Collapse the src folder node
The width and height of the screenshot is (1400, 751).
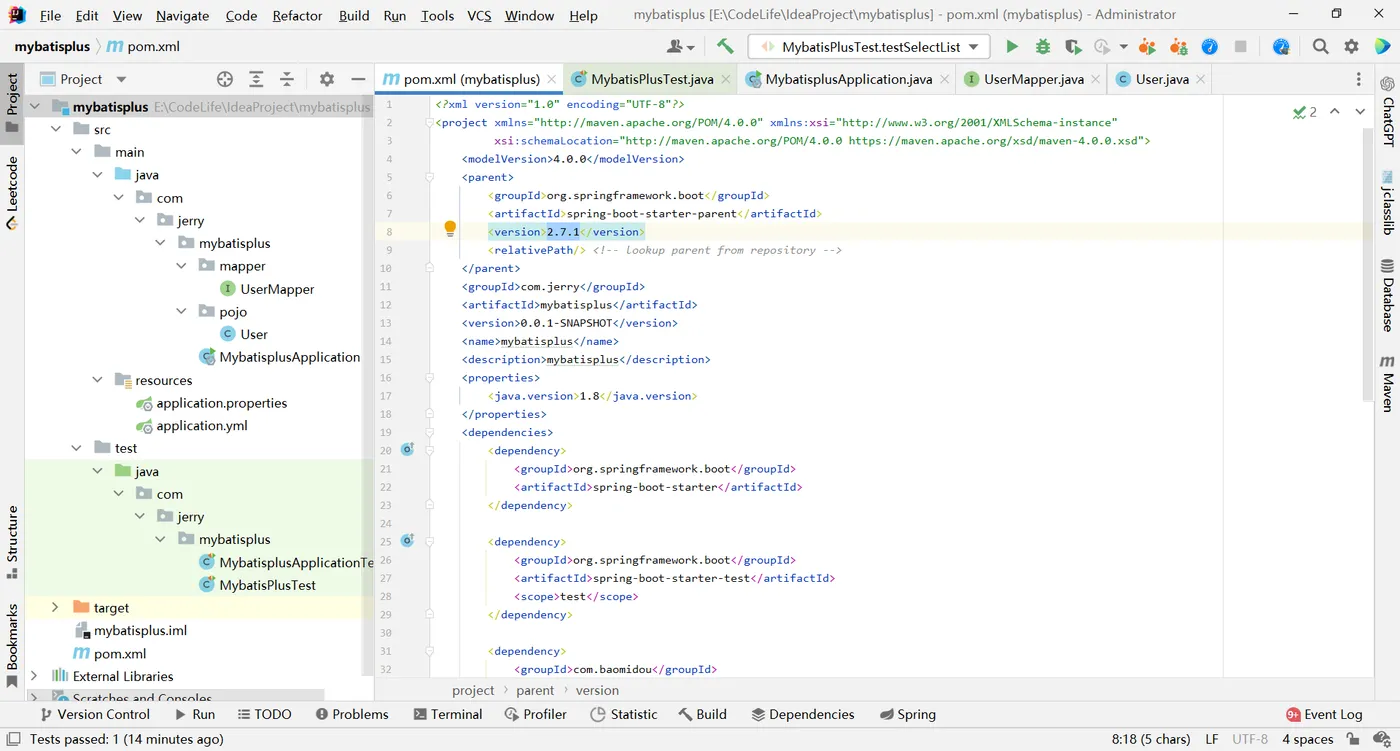click(x=56, y=130)
